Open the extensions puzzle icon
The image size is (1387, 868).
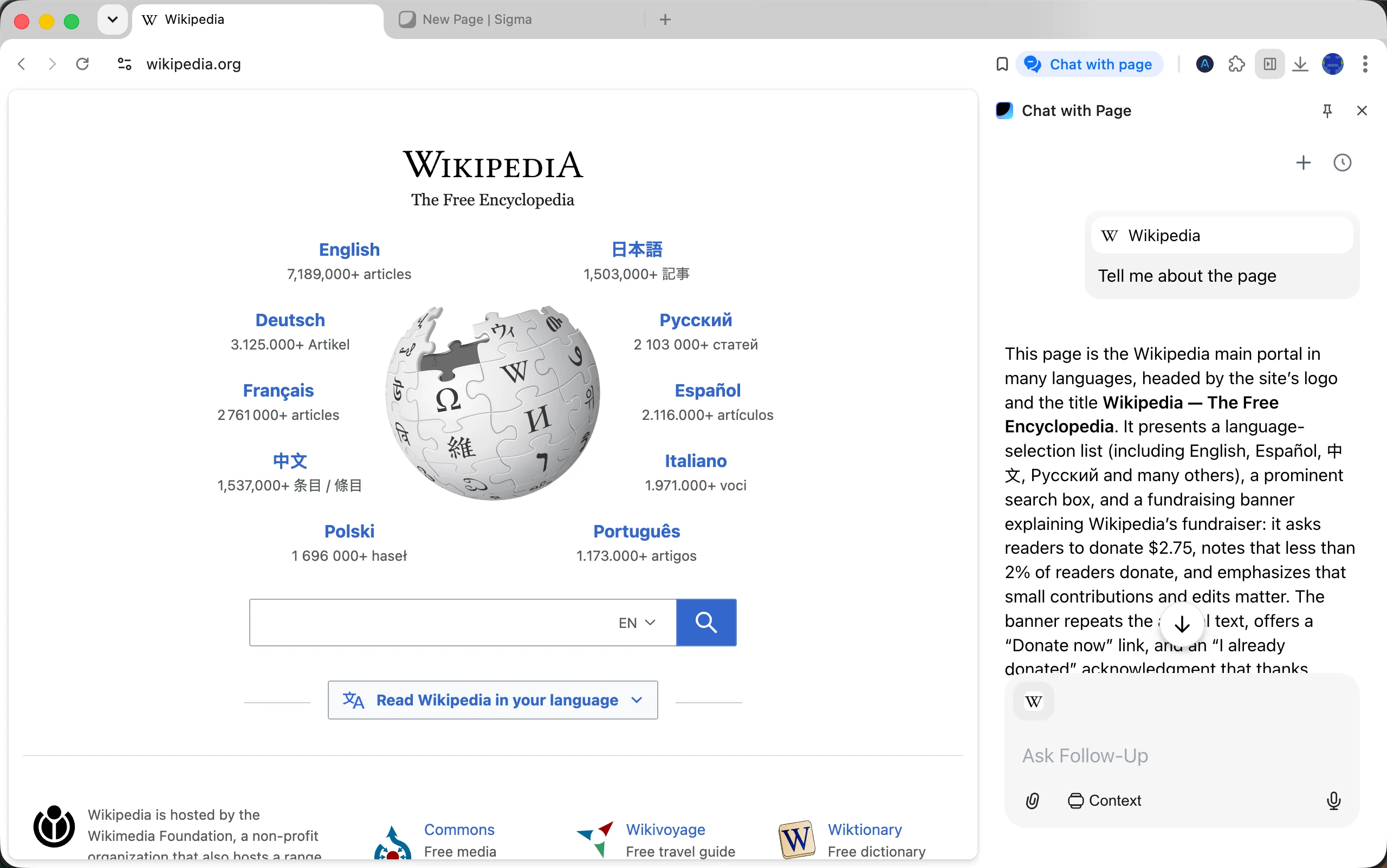click(1236, 64)
